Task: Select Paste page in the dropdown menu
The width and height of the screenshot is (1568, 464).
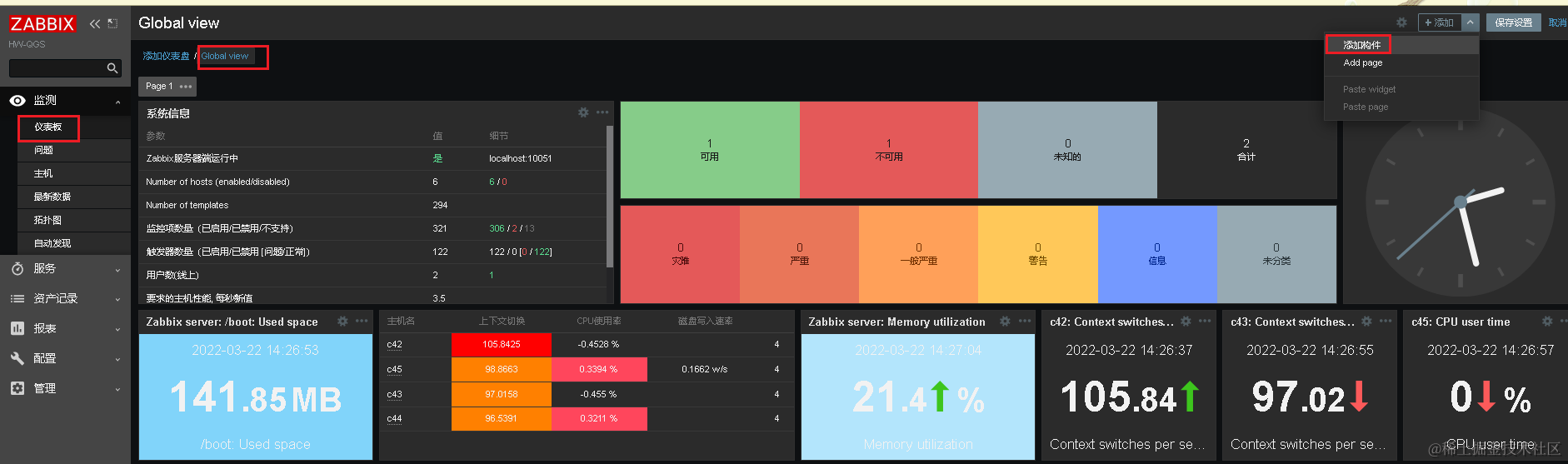Action: 1401,107
